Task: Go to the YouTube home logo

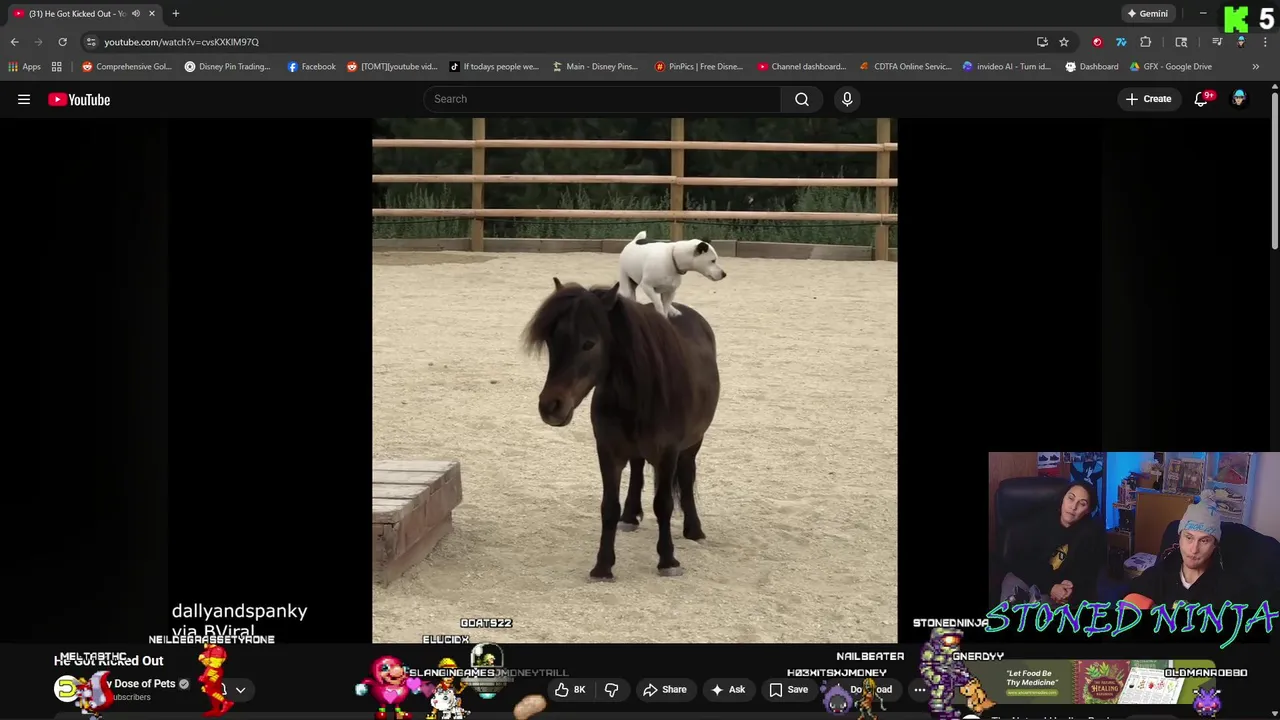Action: [79, 99]
